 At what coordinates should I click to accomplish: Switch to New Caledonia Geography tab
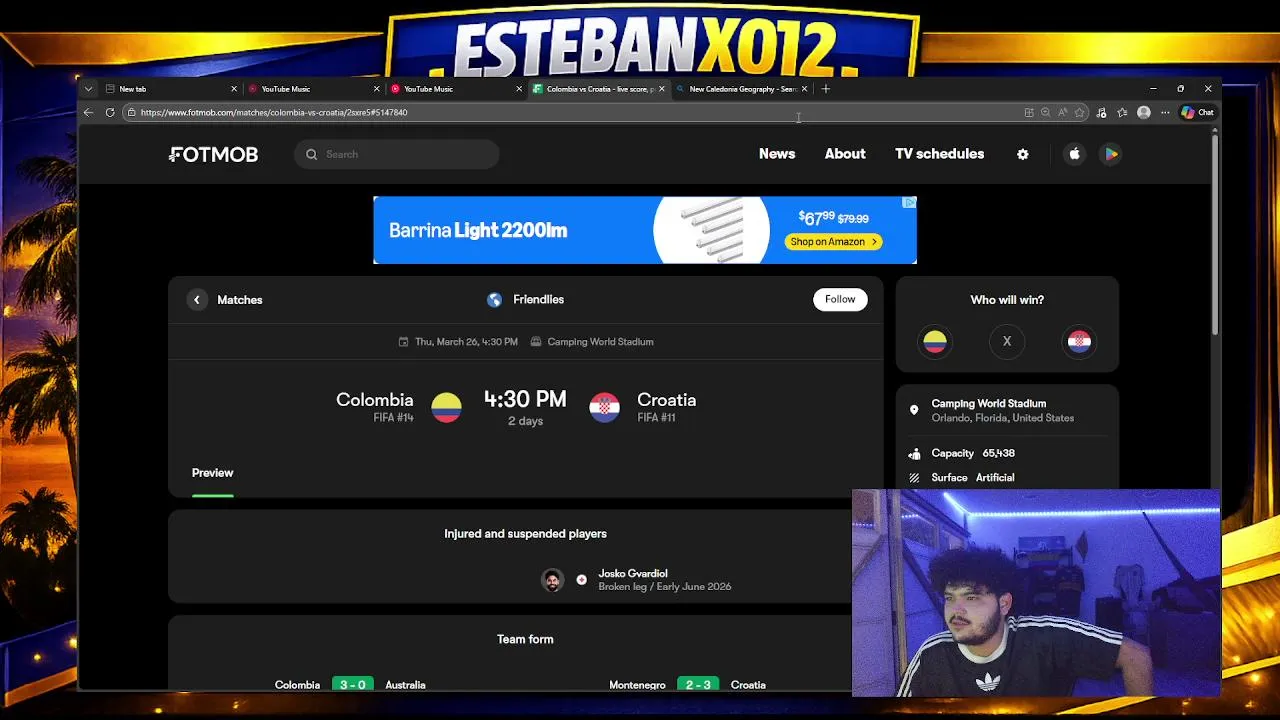pyautogui.click(x=741, y=89)
